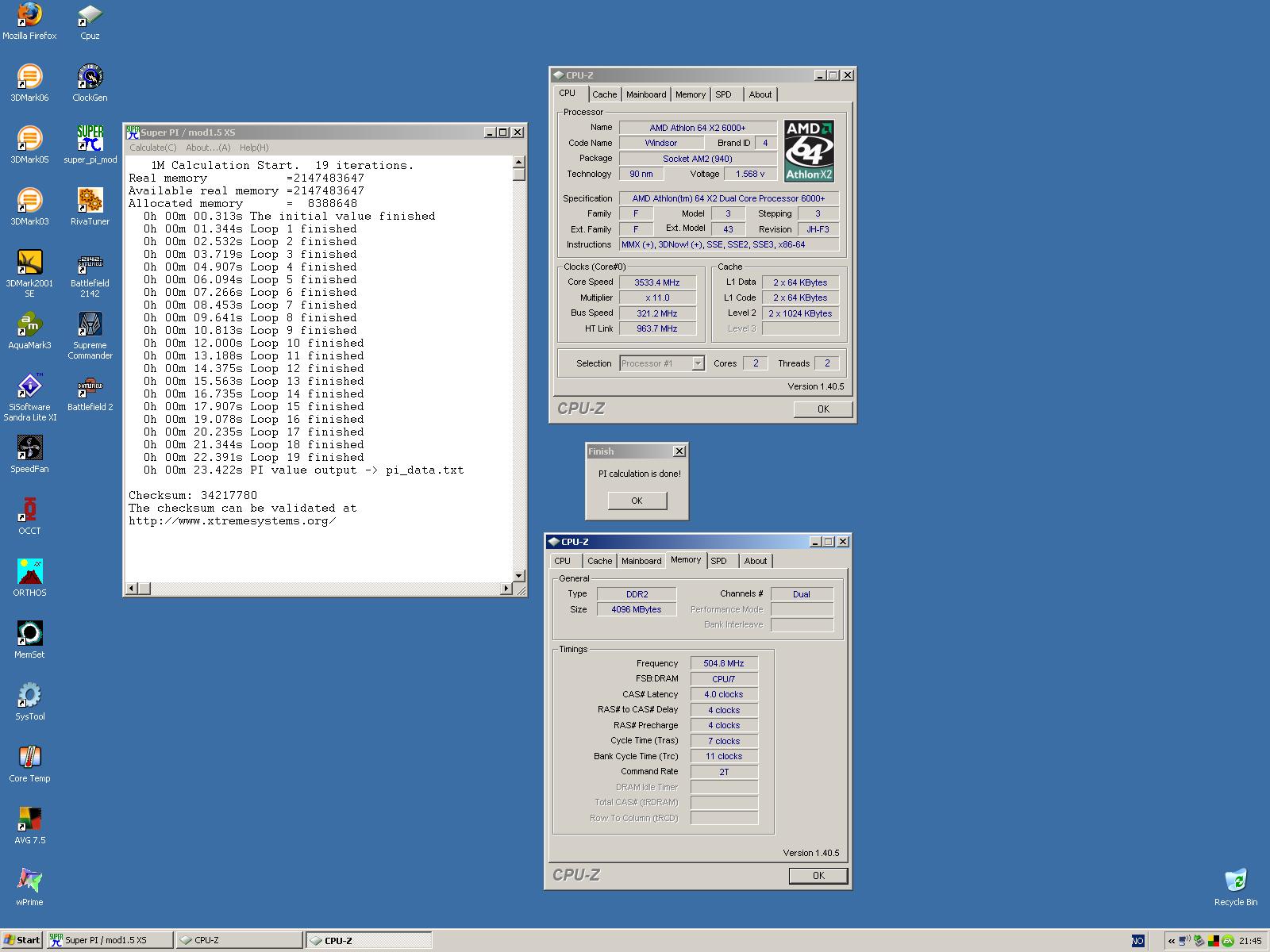
Task: Switch to About tab in lower CPU-Z
Action: (756, 561)
